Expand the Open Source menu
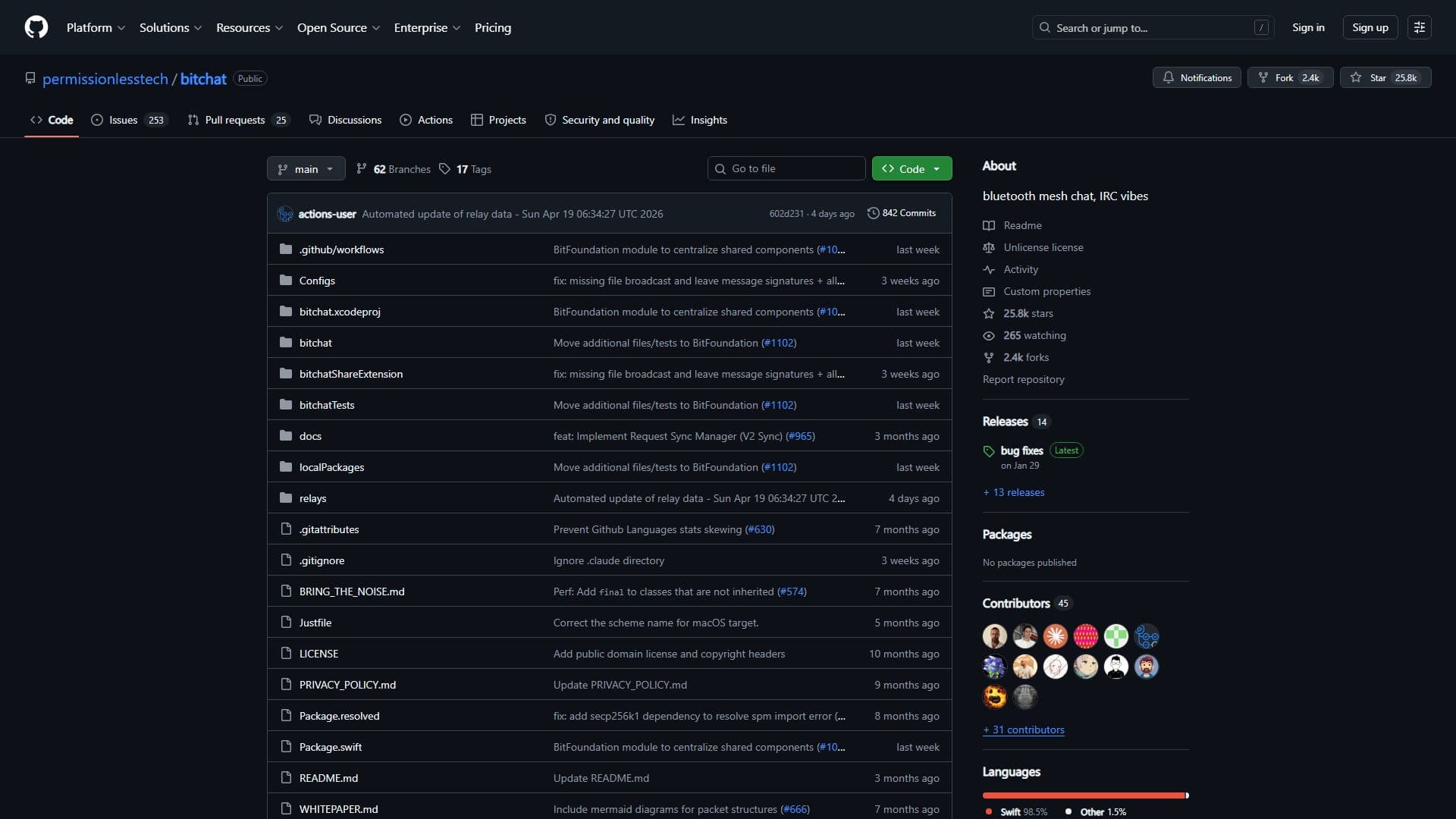The image size is (1456, 819). click(x=338, y=27)
